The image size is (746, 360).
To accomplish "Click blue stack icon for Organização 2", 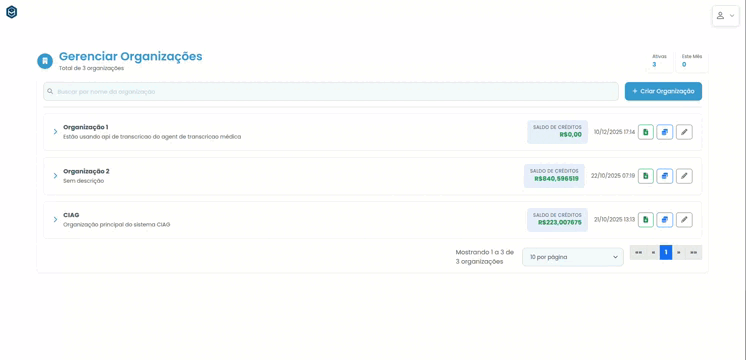I will (665, 176).
